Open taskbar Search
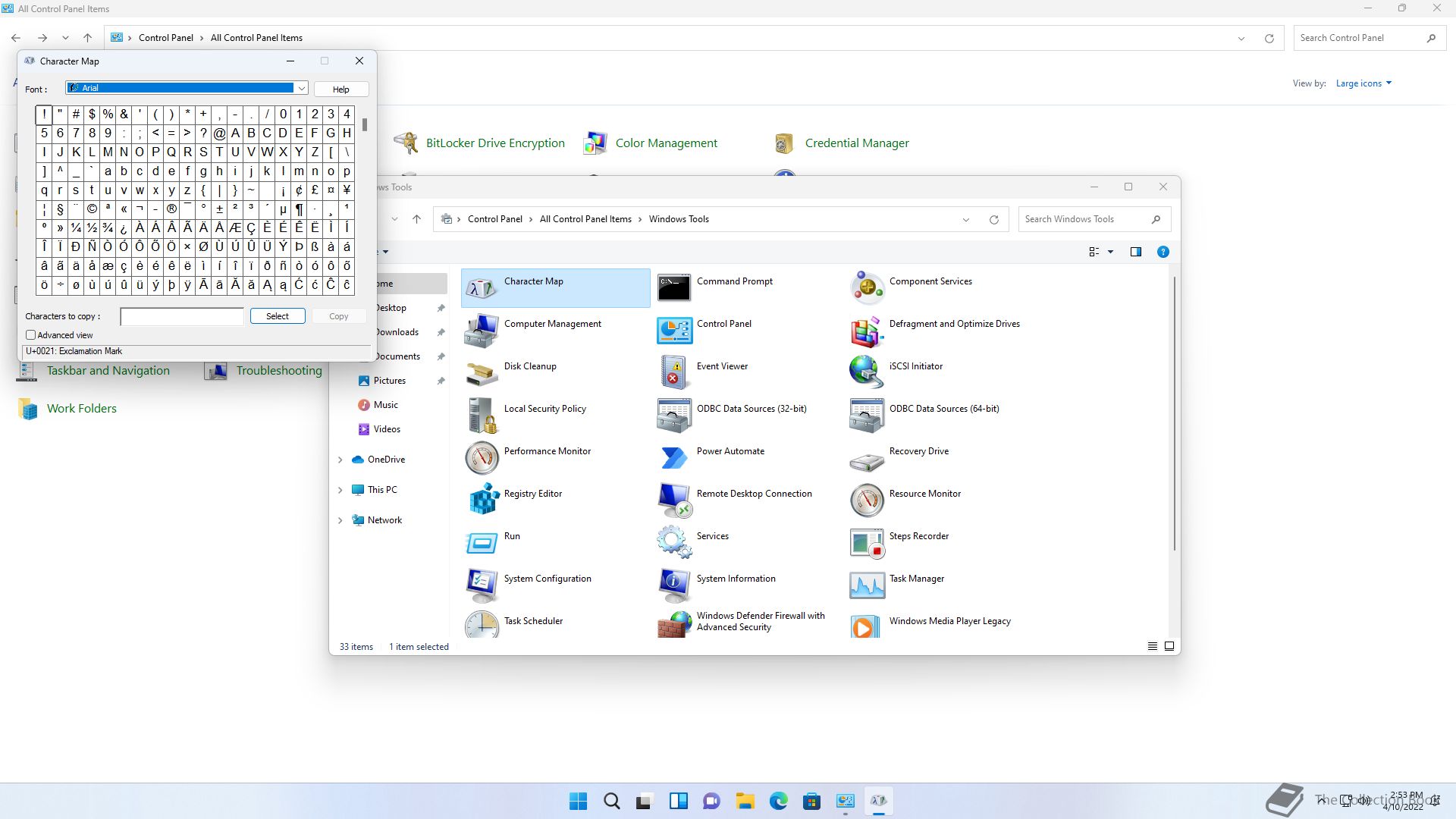 click(611, 801)
